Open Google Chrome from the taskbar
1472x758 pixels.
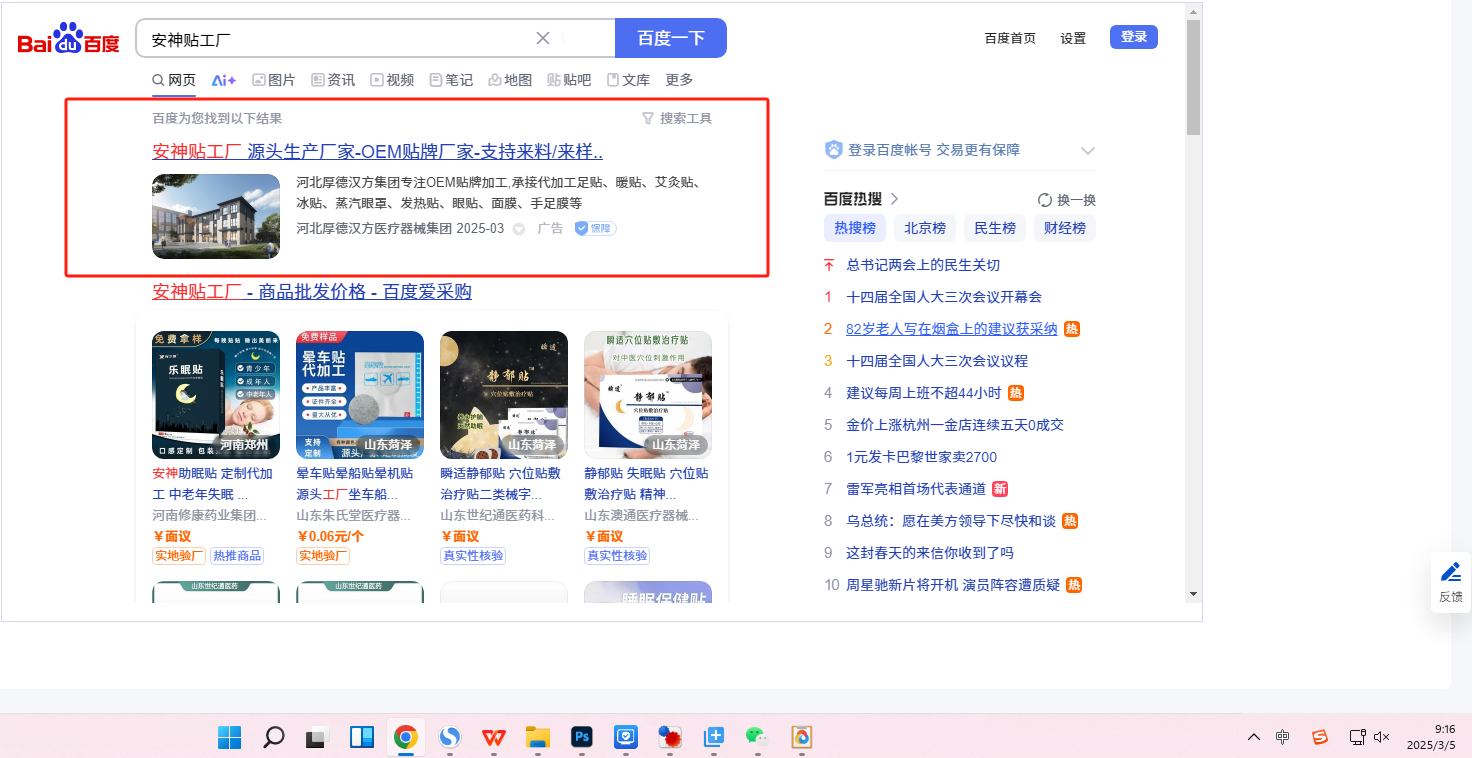pos(405,737)
